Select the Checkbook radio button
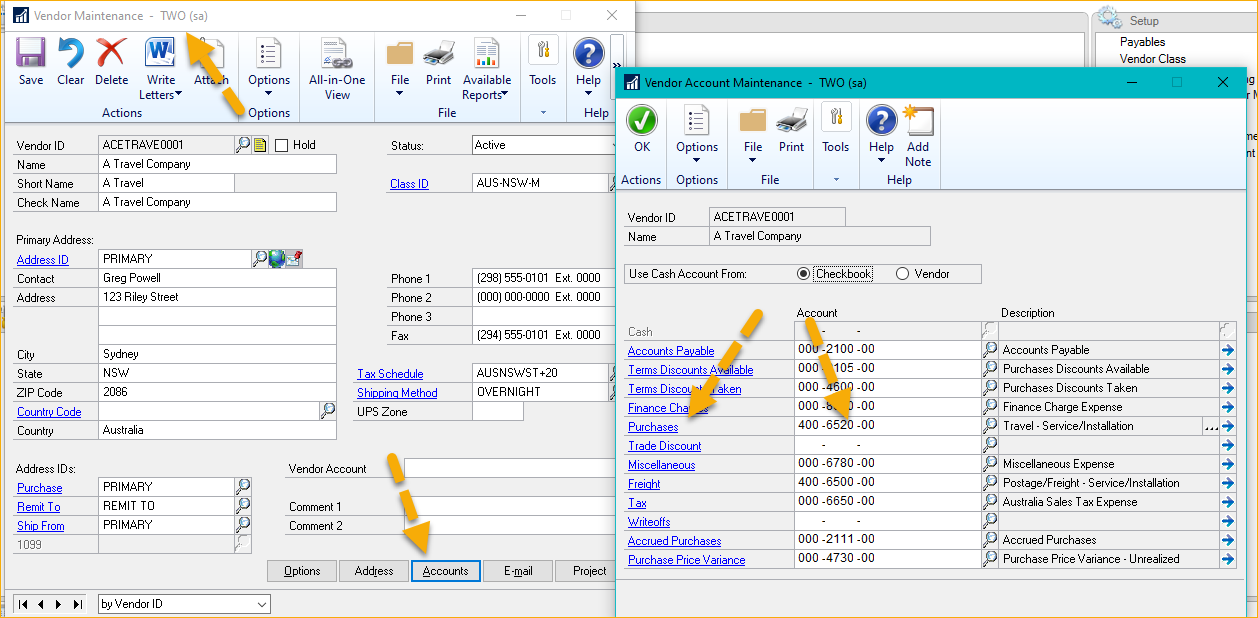The height and width of the screenshot is (618, 1258). [804, 274]
